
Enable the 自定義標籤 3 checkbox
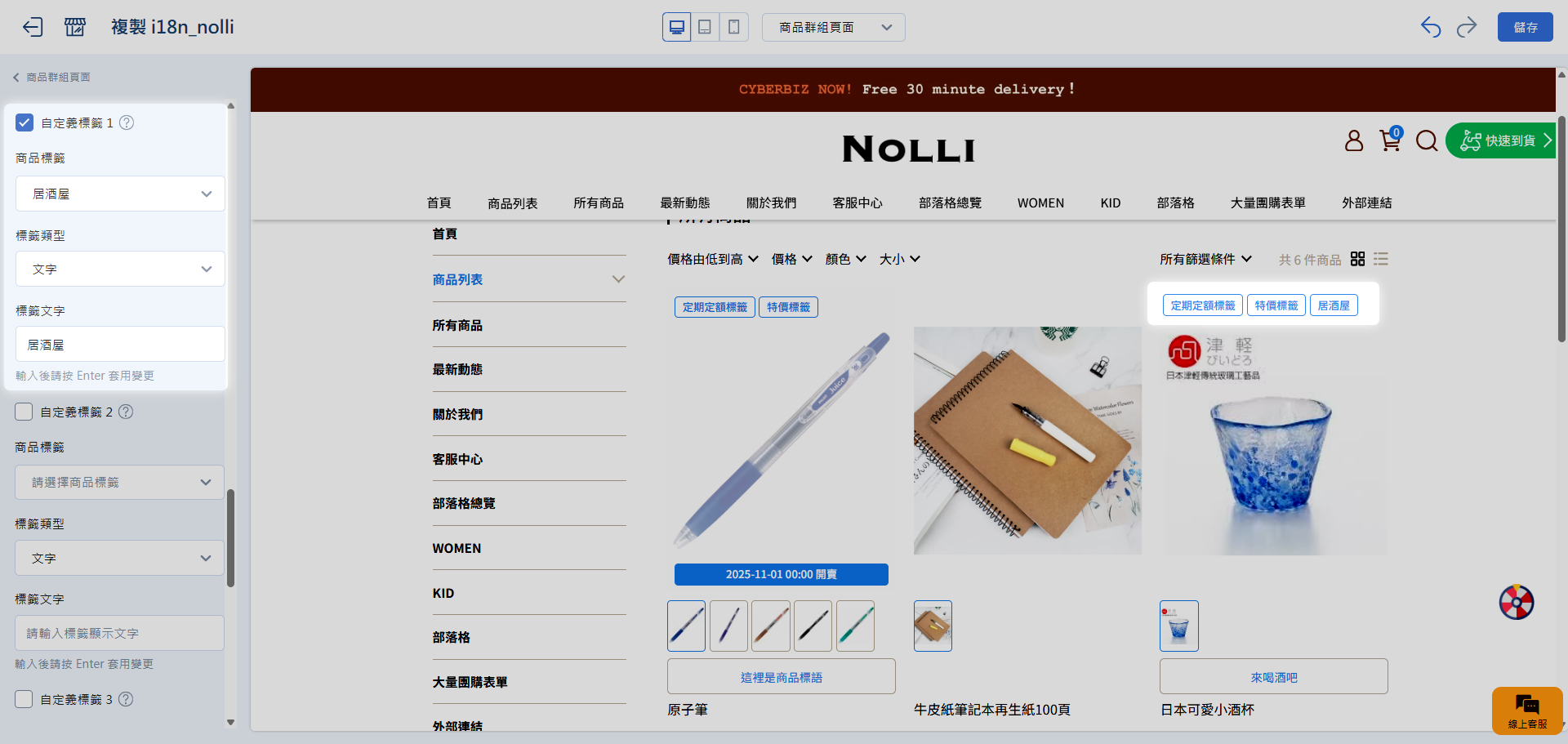24,699
